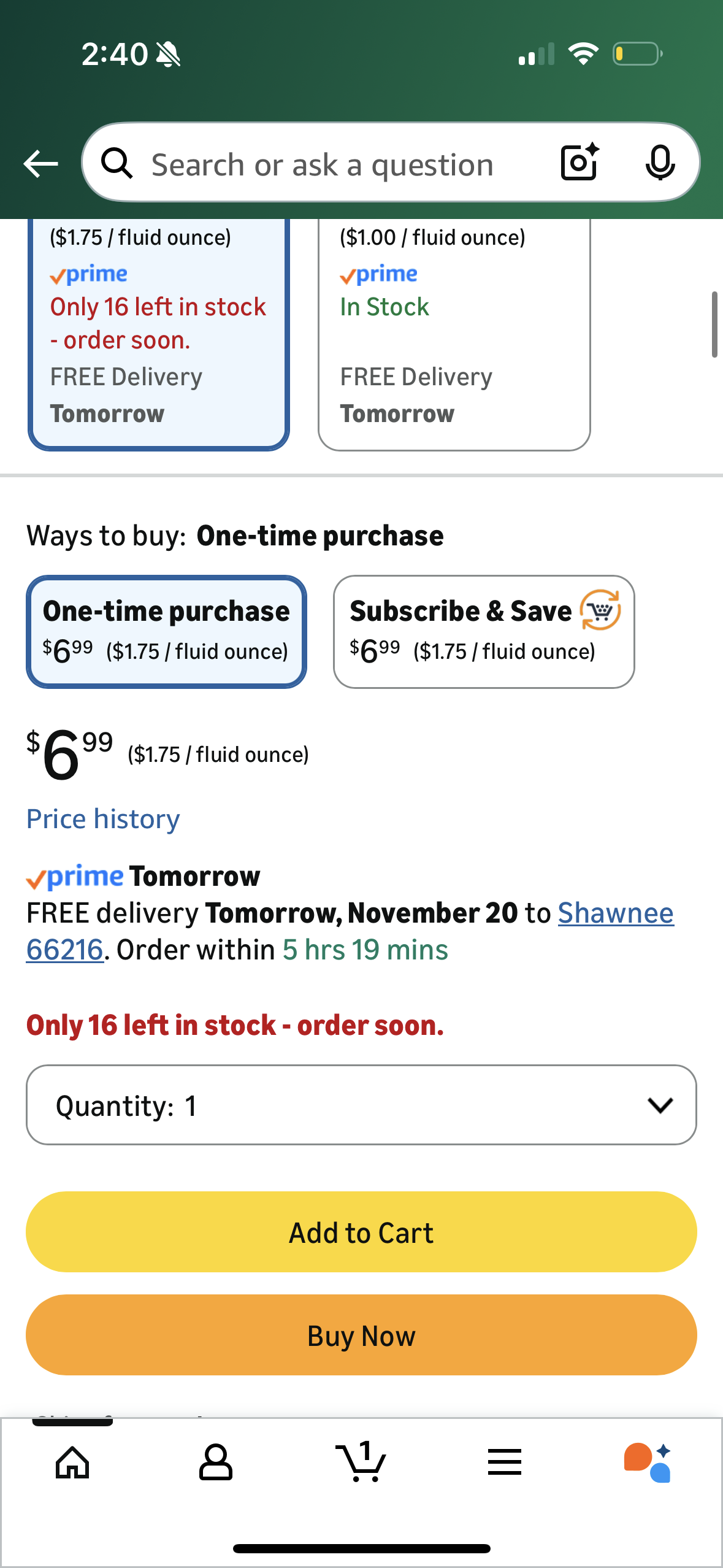Tap the magnifying glass search icon
The image size is (723, 1568).
(x=117, y=164)
